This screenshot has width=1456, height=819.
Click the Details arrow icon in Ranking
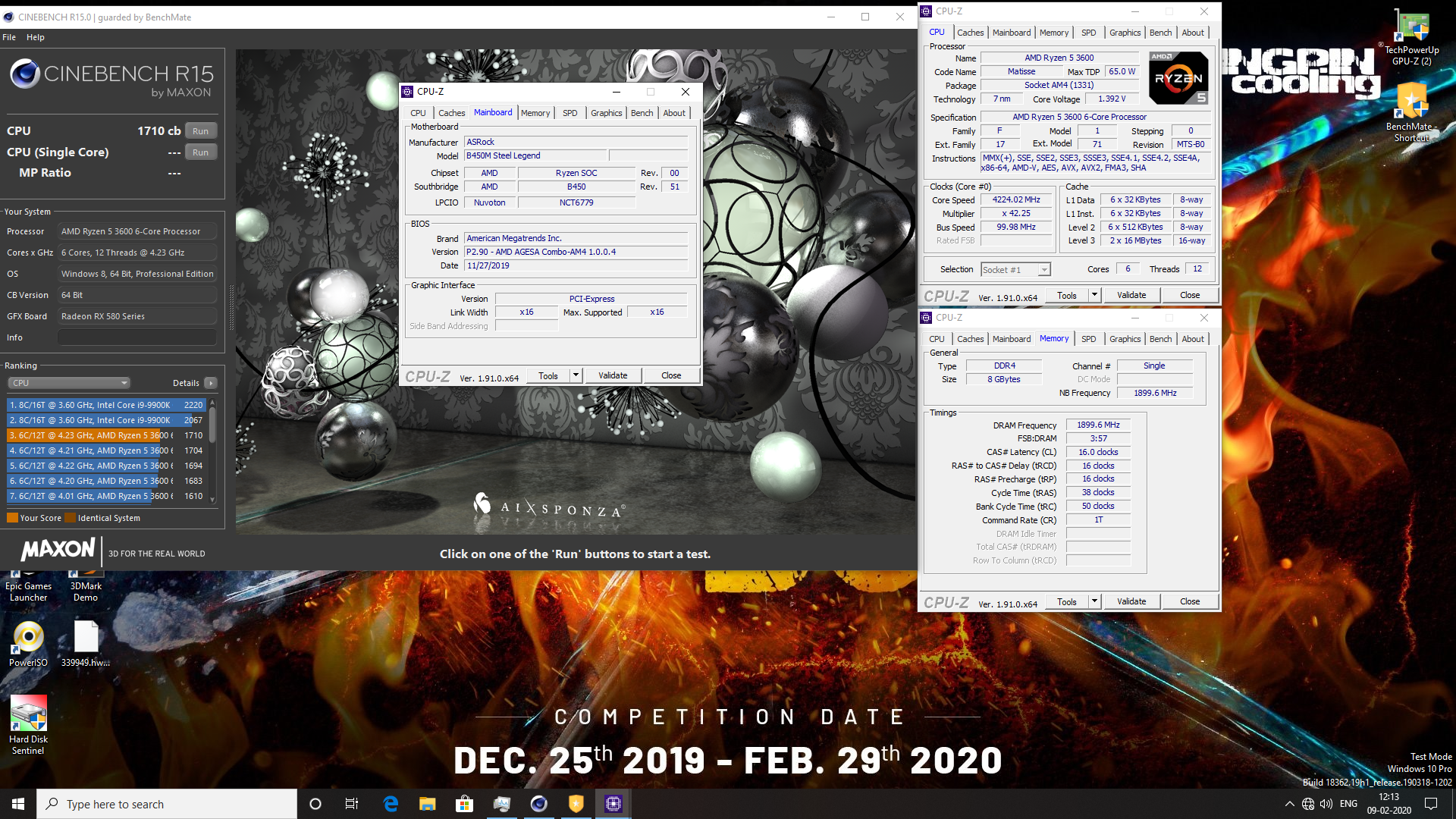click(211, 383)
